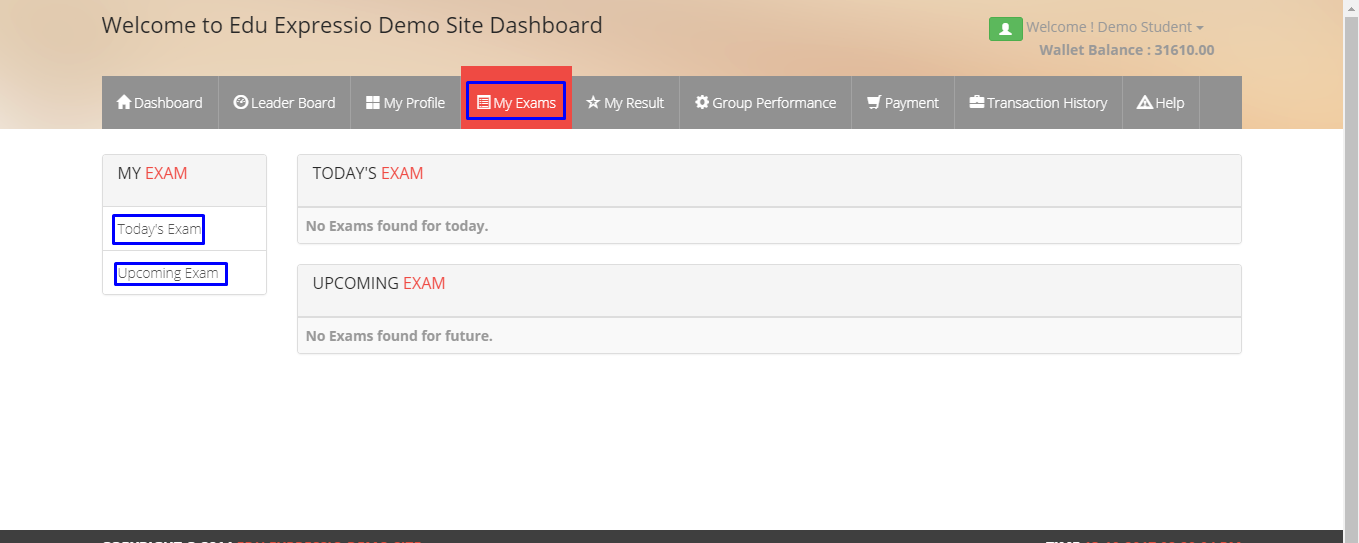Viewport: 1359px width, 543px height.
Task: Click the Help warning triangle icon
Action: coord(1145,102)
